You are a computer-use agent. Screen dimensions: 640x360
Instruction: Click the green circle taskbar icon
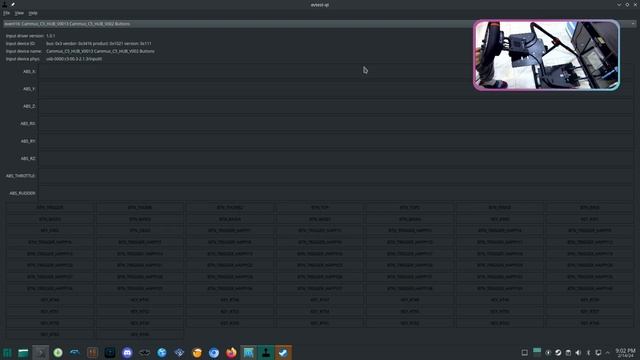click(x=58, y=353)
